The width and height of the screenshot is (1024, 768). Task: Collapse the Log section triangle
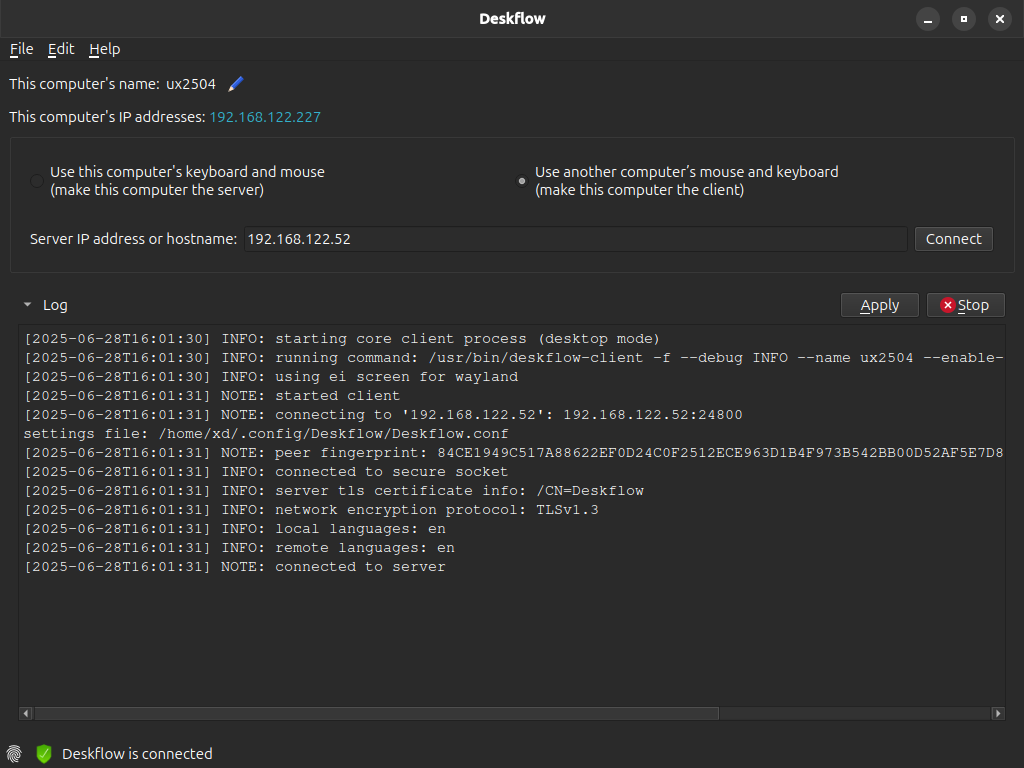coord(27,305)
